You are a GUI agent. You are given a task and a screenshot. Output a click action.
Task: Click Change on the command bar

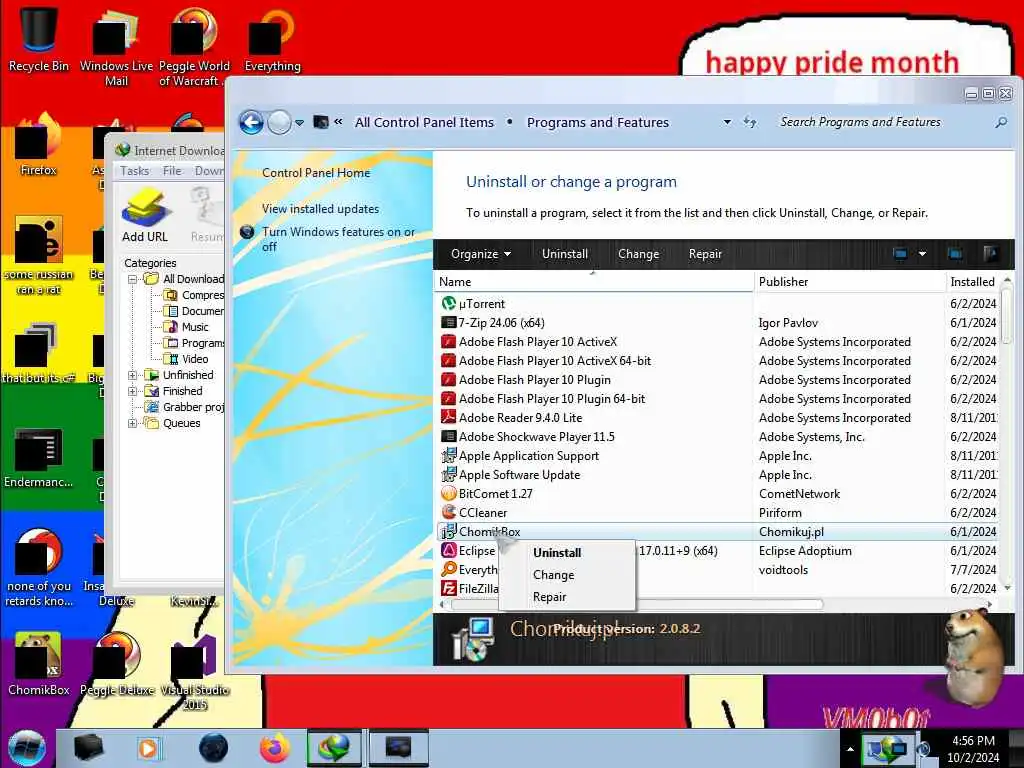[639, 254]
